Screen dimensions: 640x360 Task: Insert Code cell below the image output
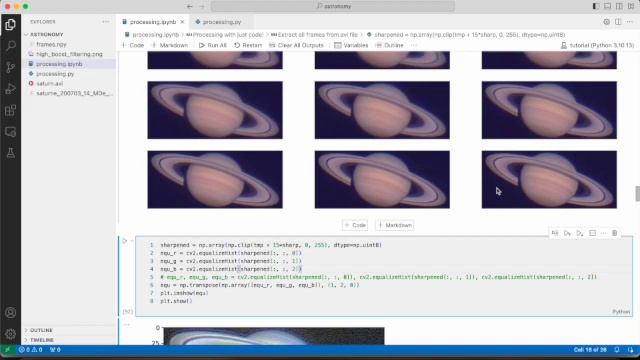click(x=355, y=225)
